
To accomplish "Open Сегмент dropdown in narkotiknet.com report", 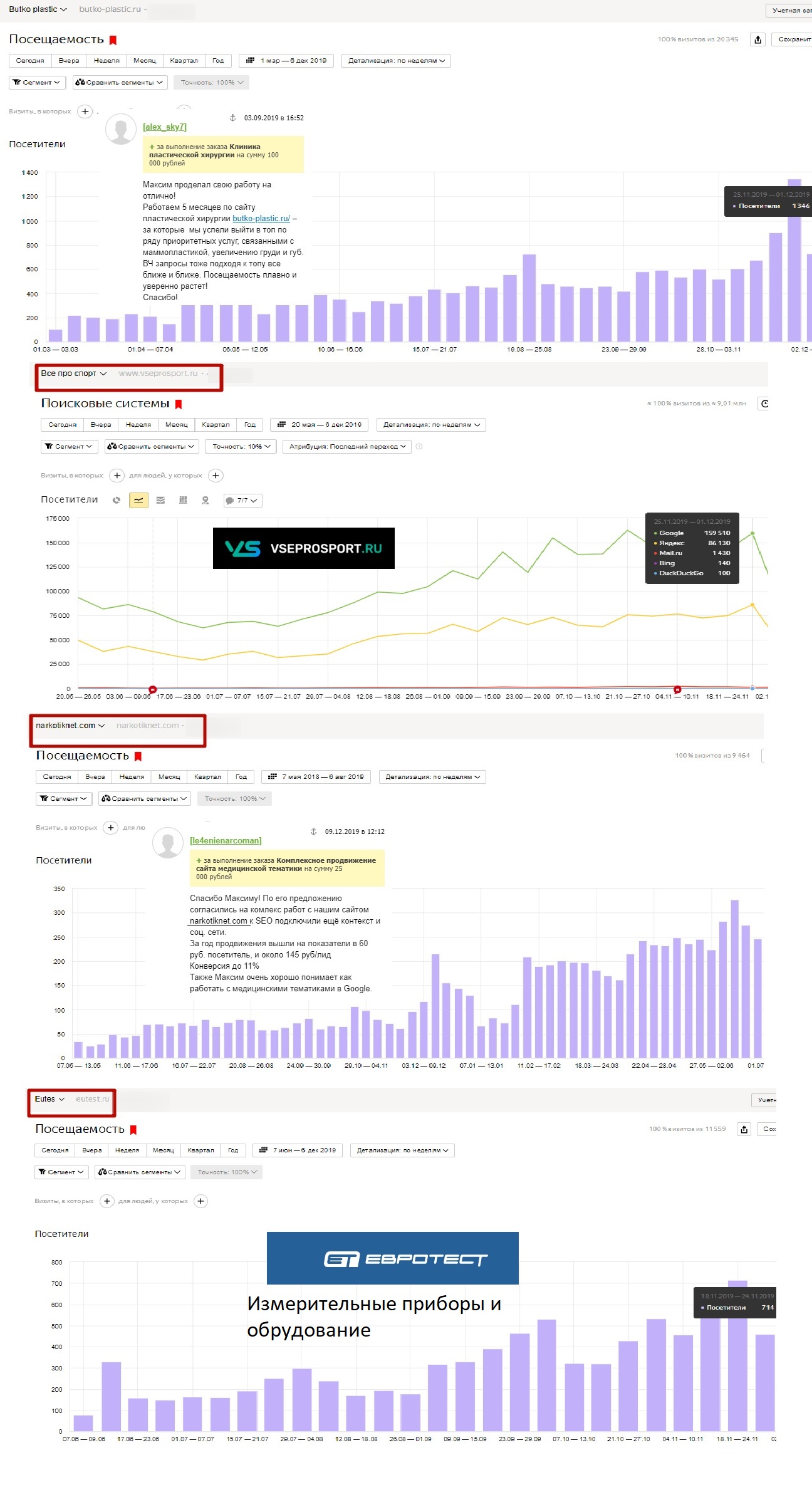I will (x=64, y=799).
